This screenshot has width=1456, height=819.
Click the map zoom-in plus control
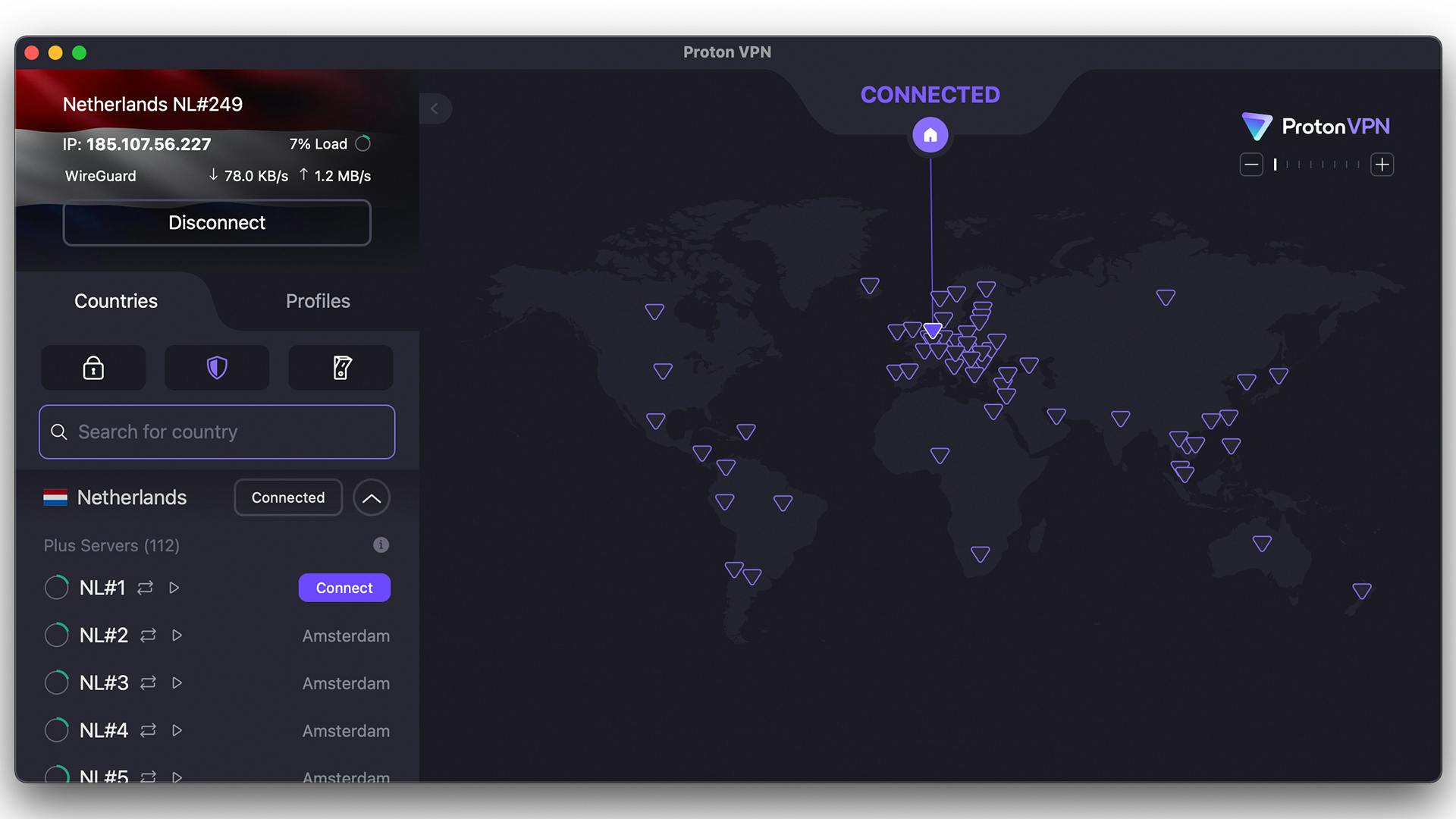(1382, 165)
